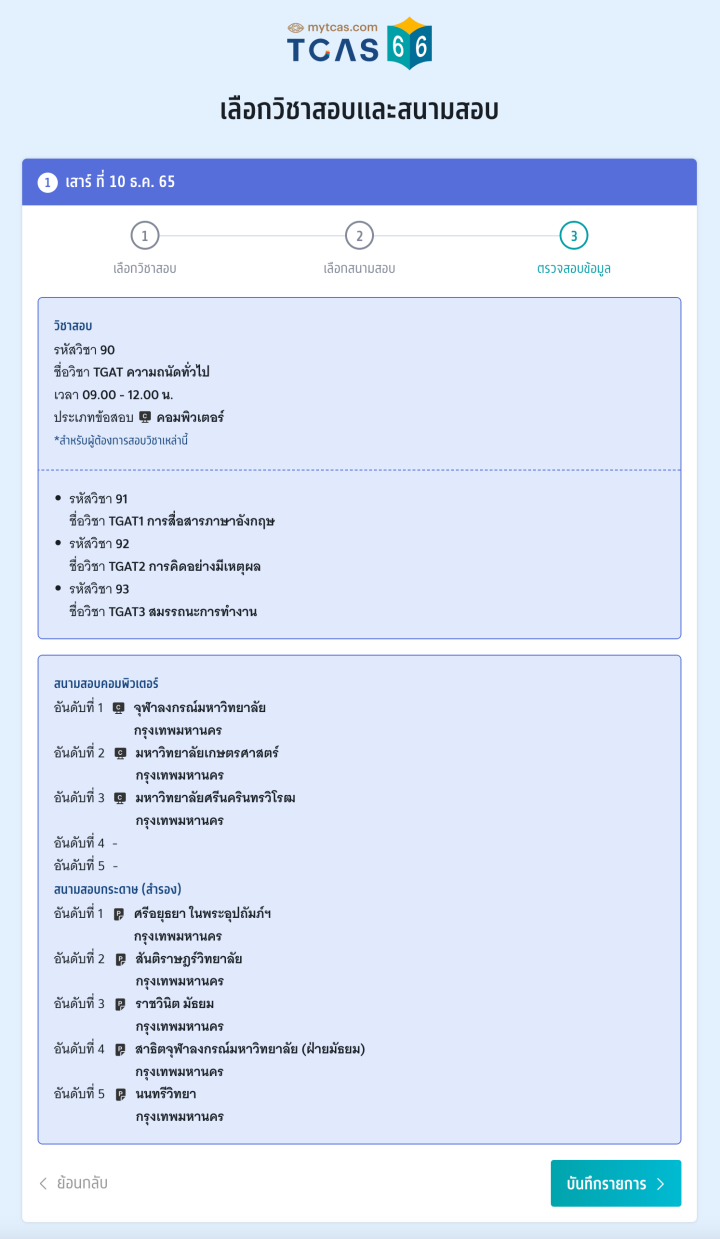The width and height of the screenshot is (720, 1239).
Task: Click paper icon beside นนทรีวิทยา
Action: pyautogui.click(x=120, y=1095)
